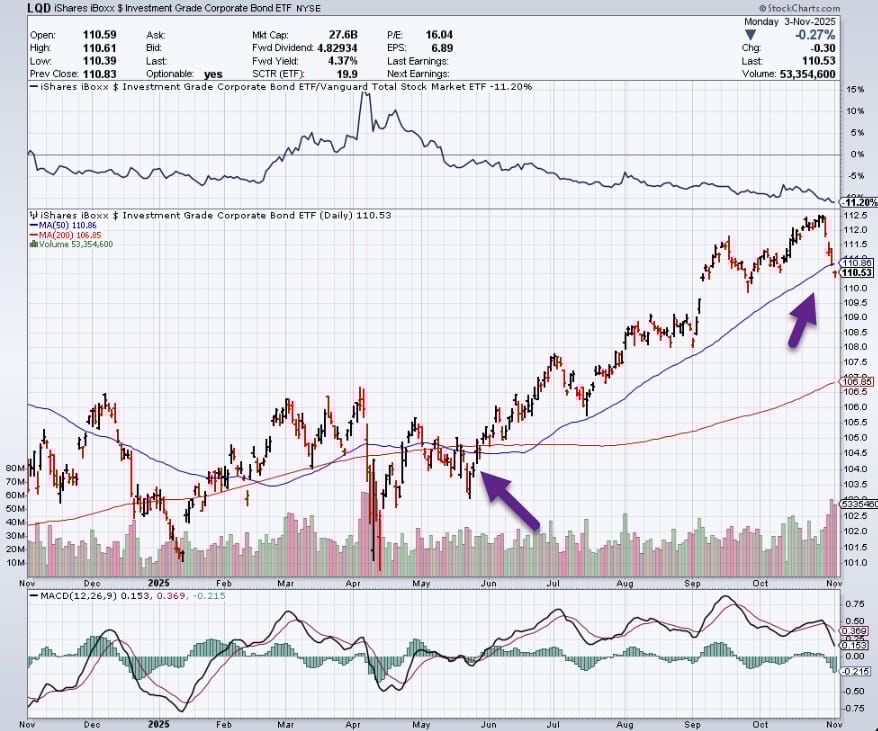Click the header Volume value 53,354,600

point(807,74)
